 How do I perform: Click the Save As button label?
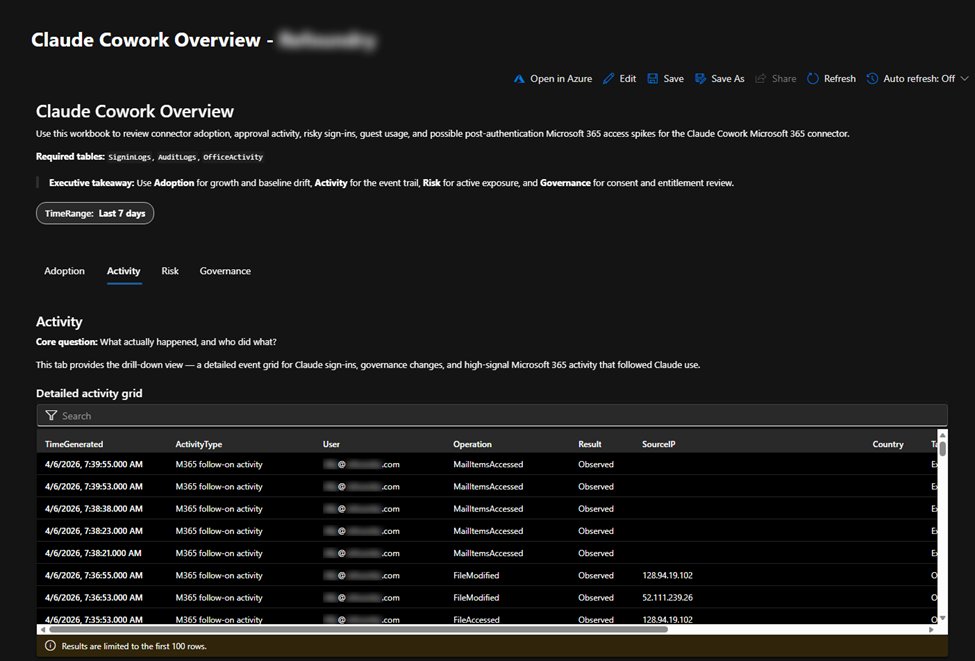728,79
